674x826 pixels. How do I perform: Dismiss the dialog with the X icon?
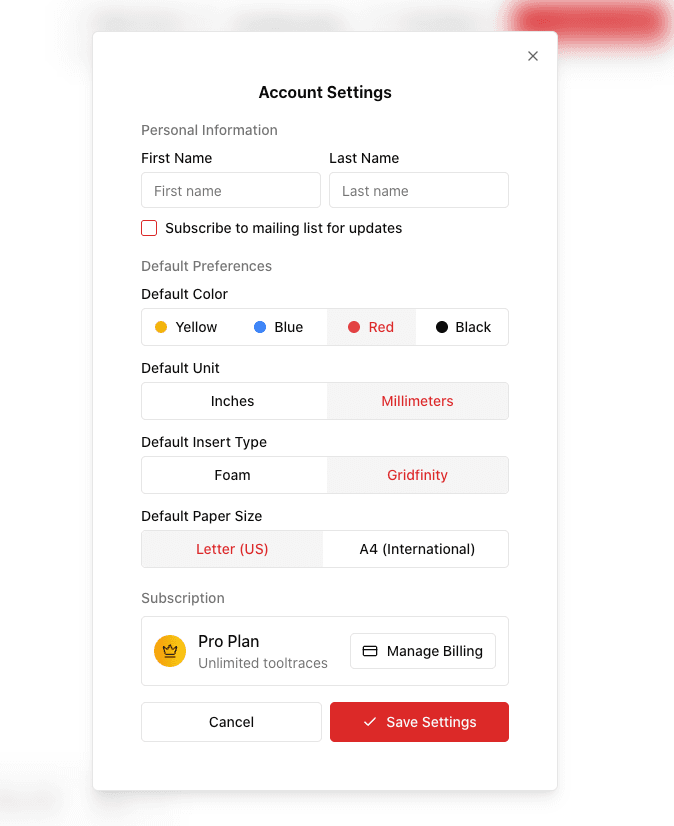click(533, 56)
